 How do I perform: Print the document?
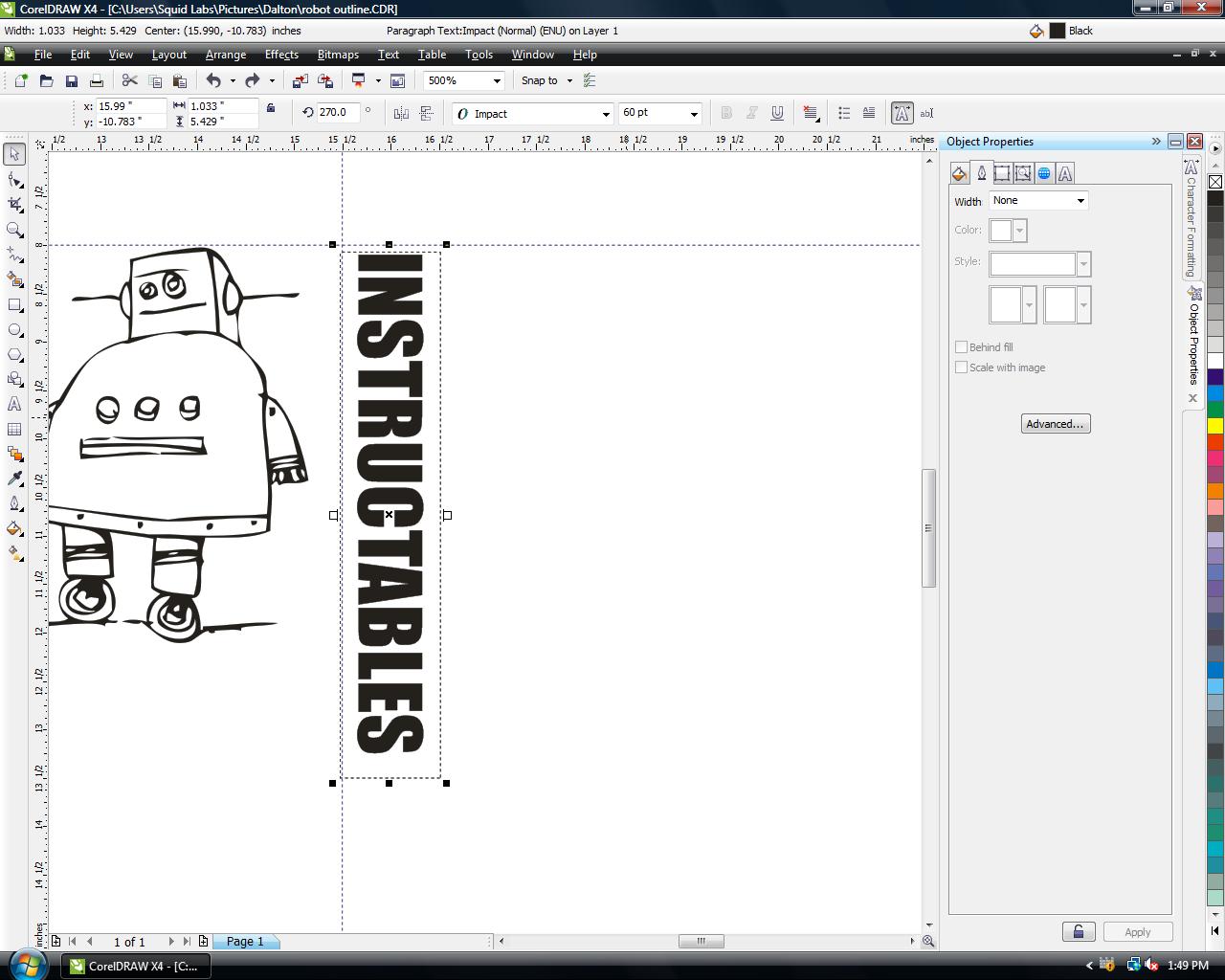pos(96,80)
